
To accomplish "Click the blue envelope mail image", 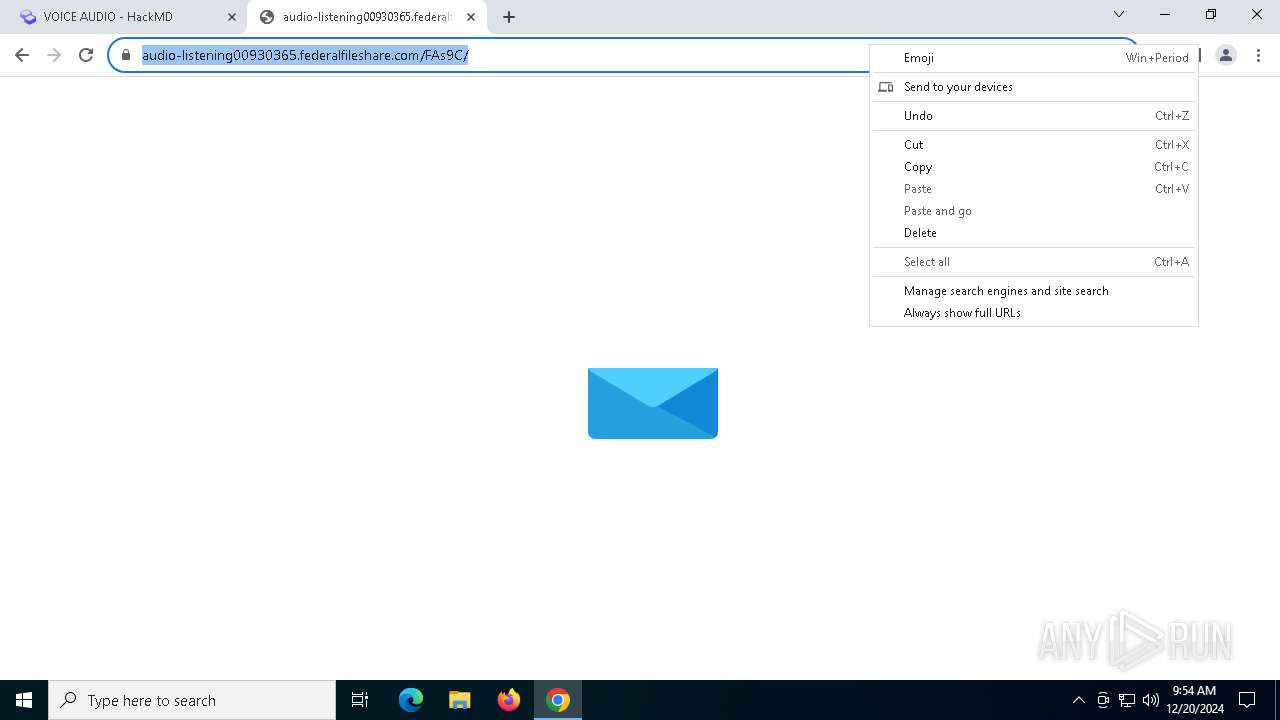I will point(653,403).
